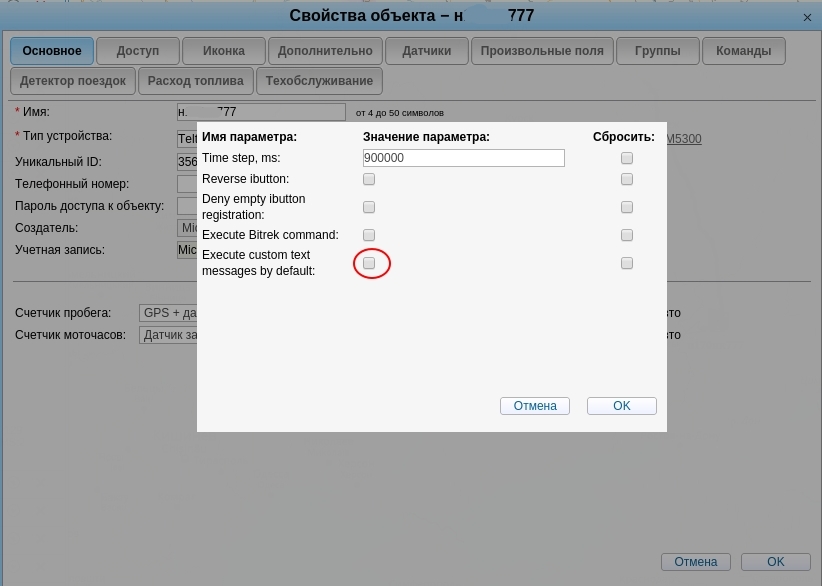This screenshot has width=822, height=586.
Task: Check the circled Execute custom text messages checkbox
Action: (369, 263)
